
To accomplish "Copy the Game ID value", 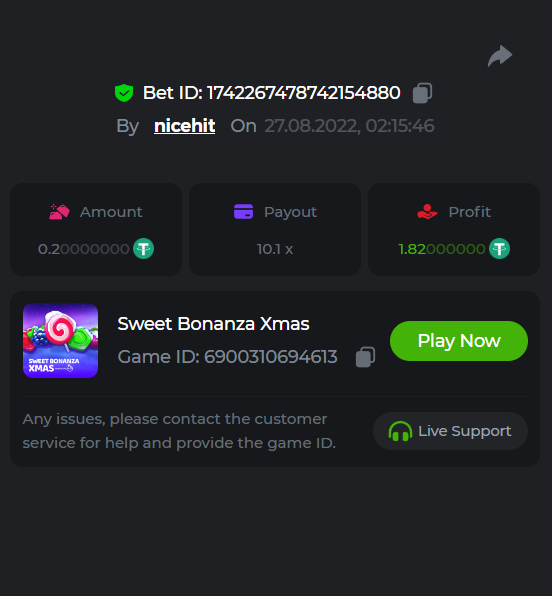I will [365, 357].
